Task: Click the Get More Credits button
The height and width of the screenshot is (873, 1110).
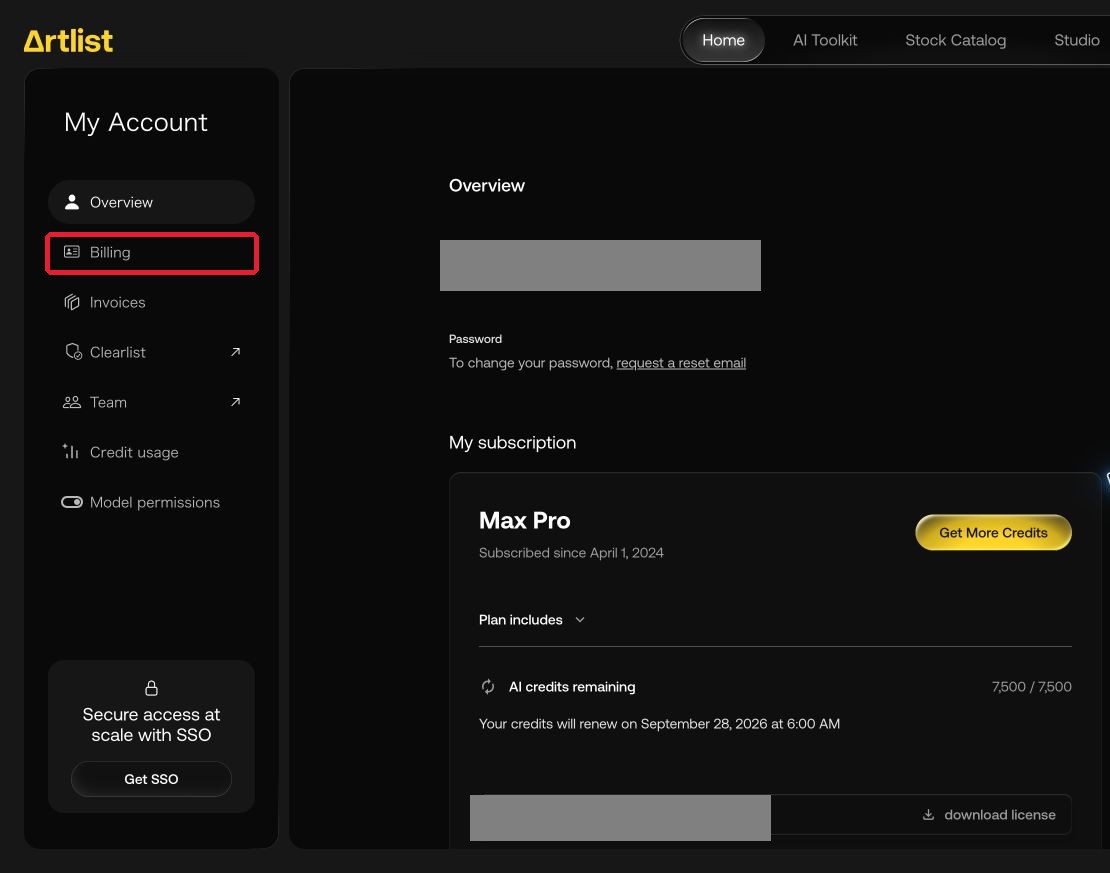Action: pyautogui.click(x=993, y=532)
